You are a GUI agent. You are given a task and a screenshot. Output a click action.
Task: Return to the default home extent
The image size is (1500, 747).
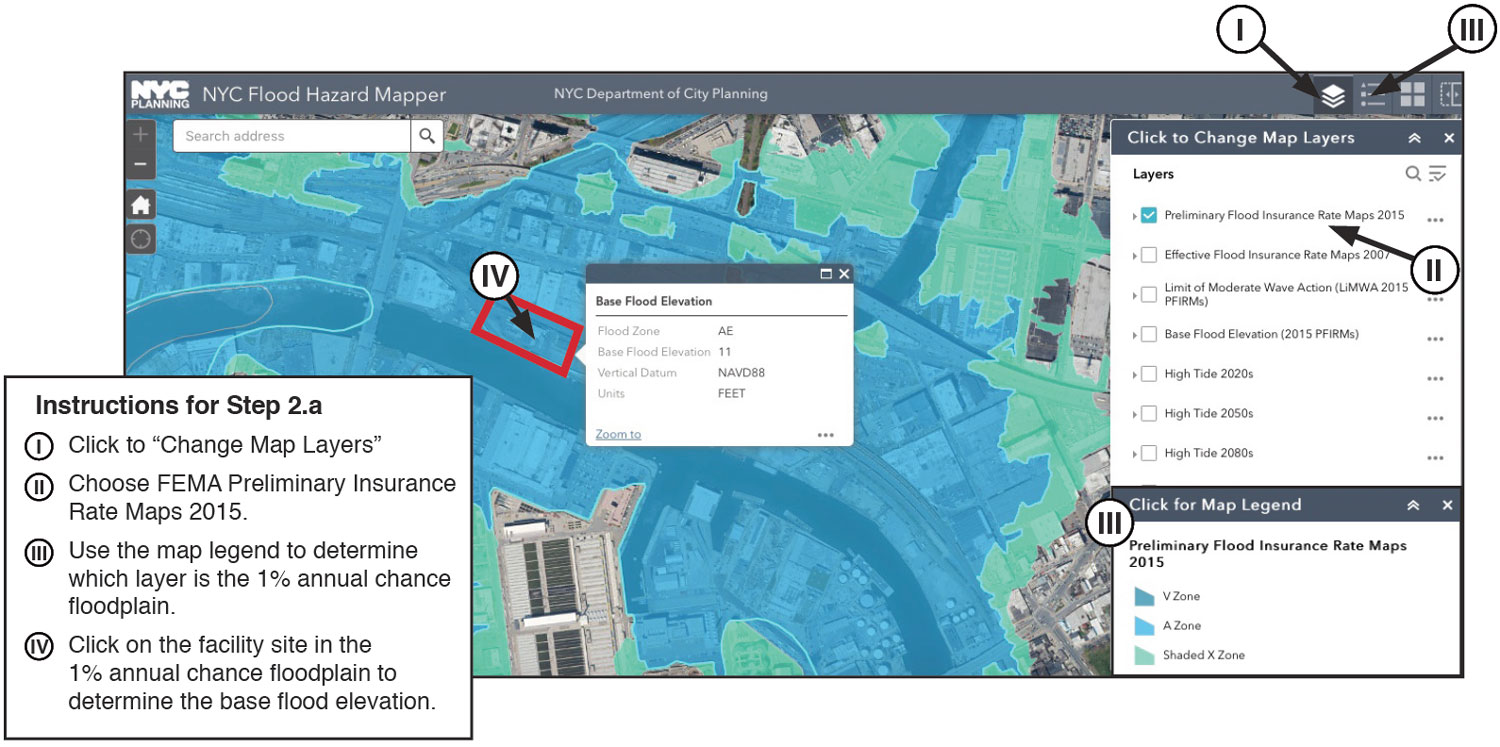click(140, 205)
